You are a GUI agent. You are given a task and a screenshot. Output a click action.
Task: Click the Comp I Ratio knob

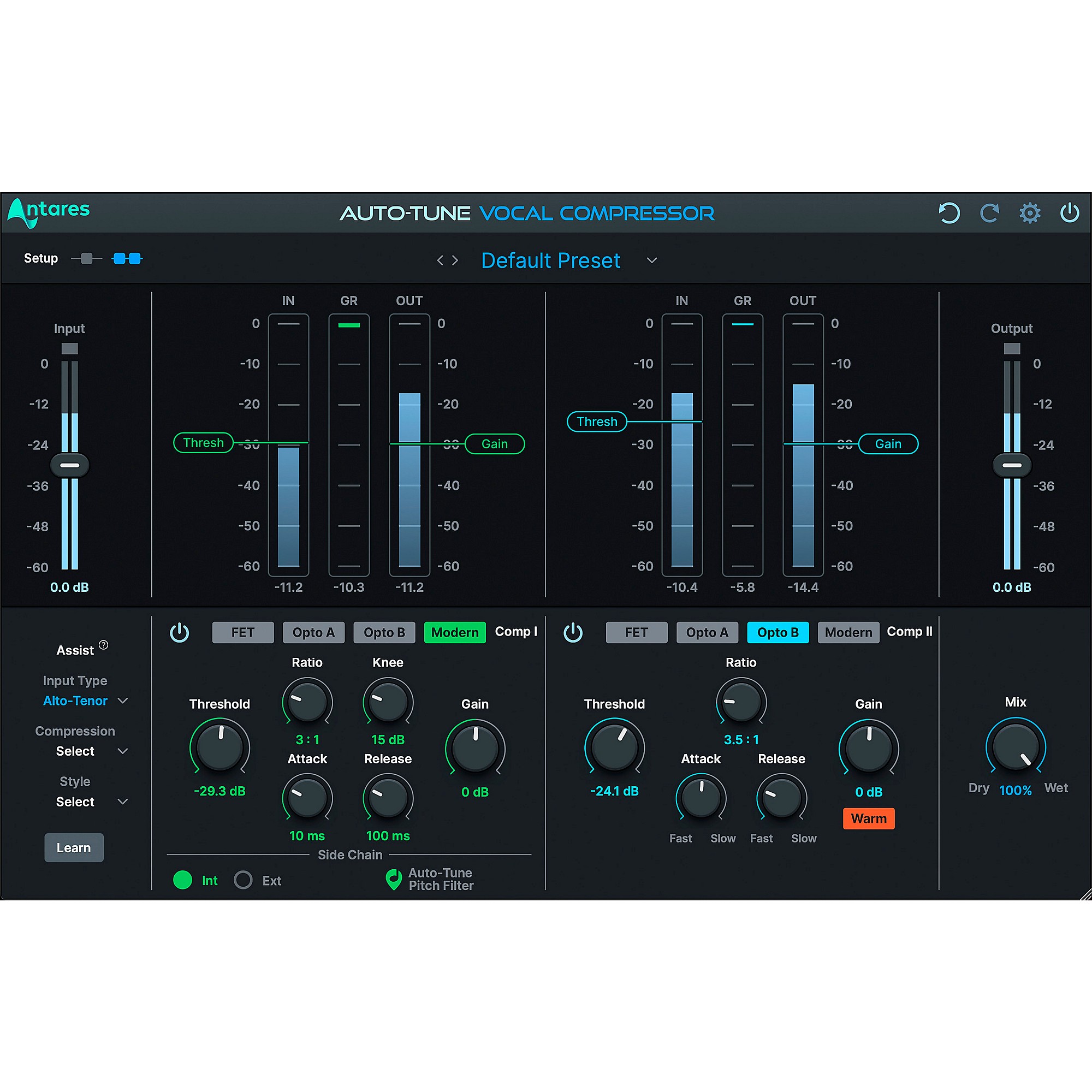(307, 702)
